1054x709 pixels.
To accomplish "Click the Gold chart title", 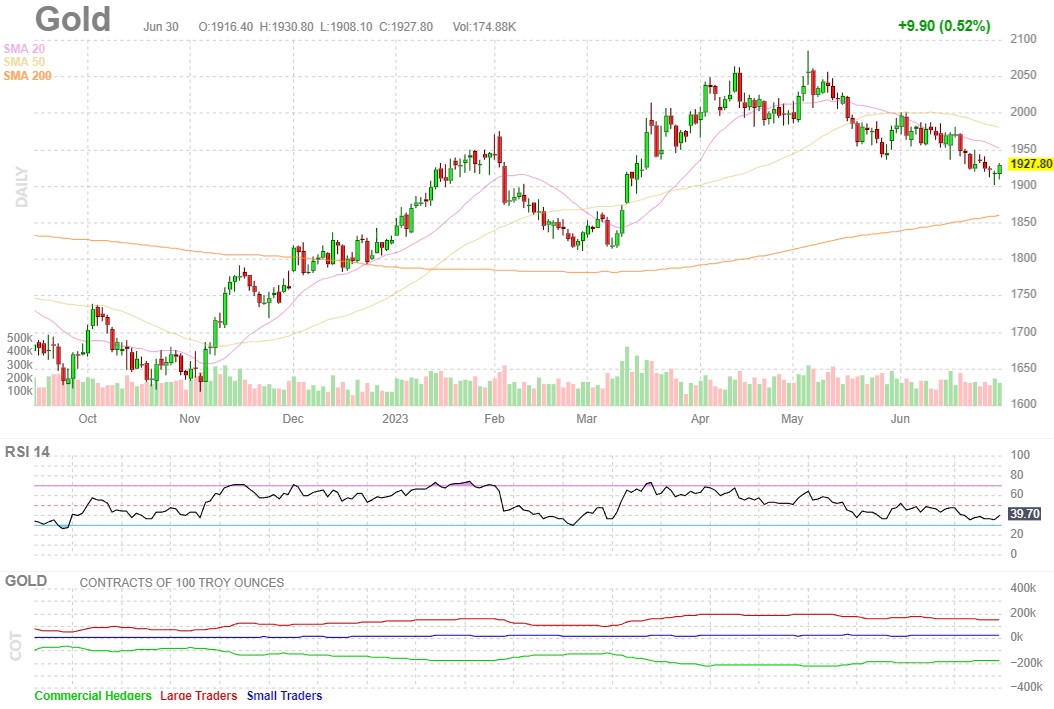I will point(73,19).
